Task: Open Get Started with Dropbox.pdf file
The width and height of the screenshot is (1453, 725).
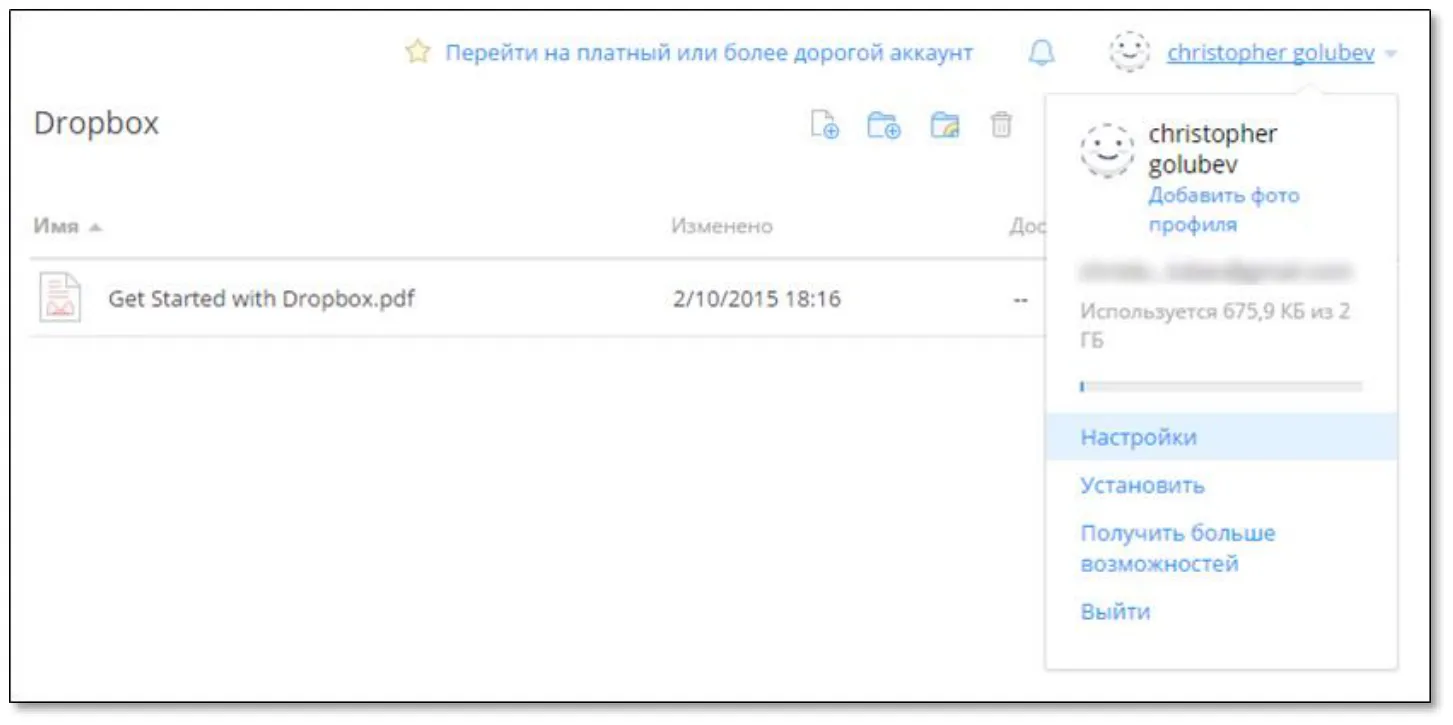Action: (261, 298)
